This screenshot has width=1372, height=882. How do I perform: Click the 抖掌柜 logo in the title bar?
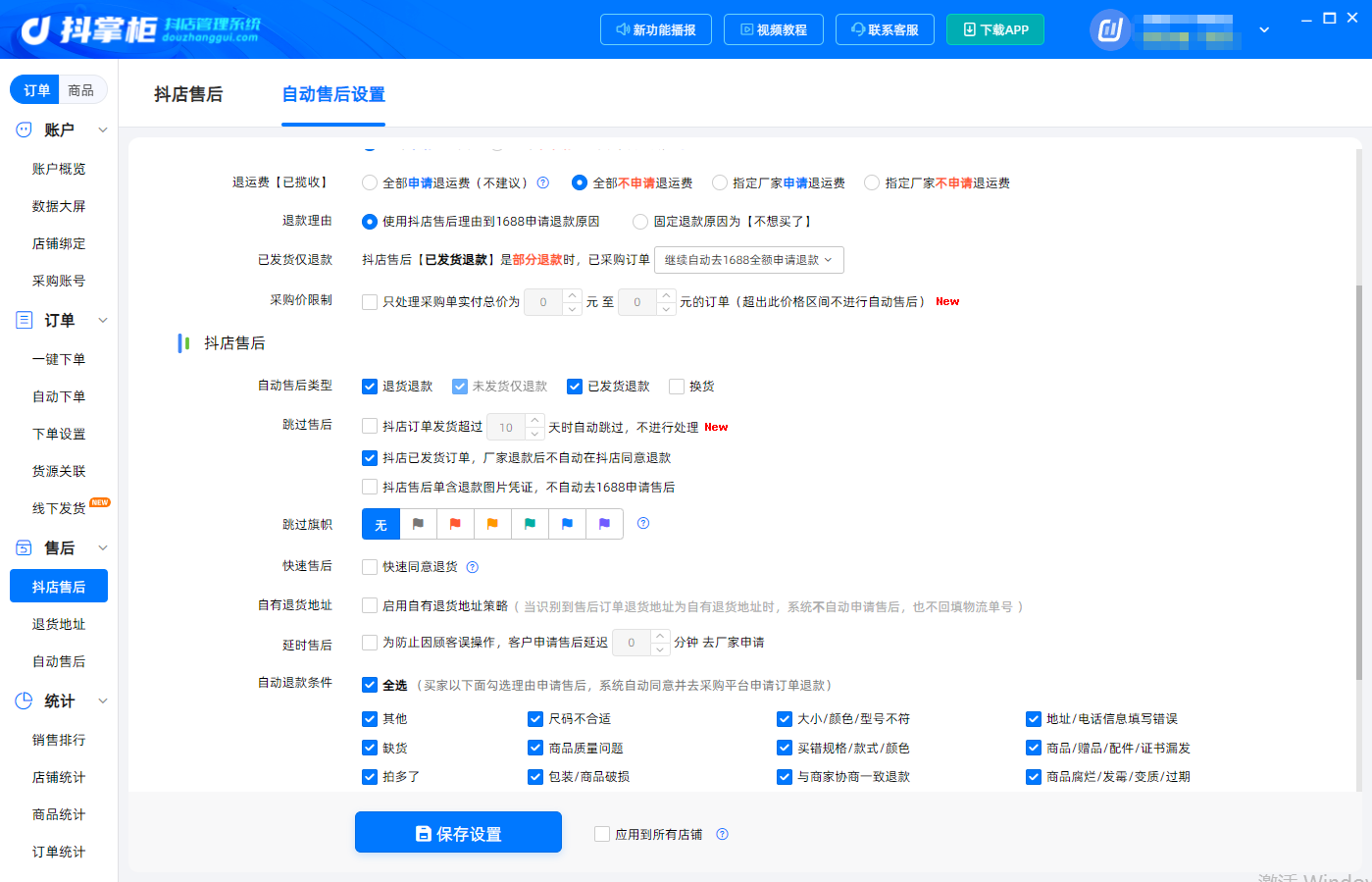[140, 29]
